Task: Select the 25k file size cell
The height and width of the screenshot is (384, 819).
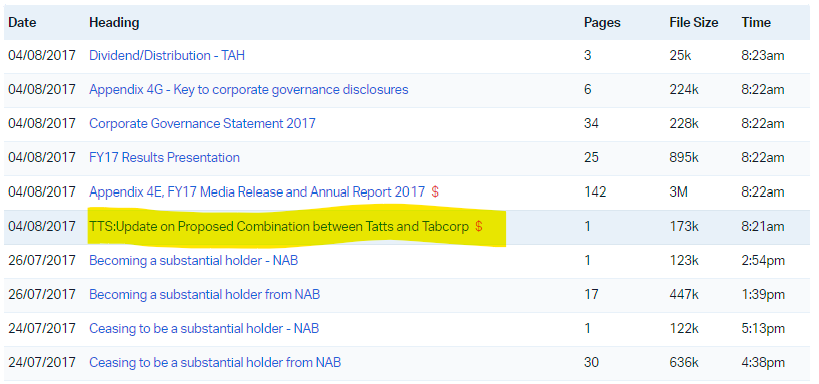Action: 680,55
